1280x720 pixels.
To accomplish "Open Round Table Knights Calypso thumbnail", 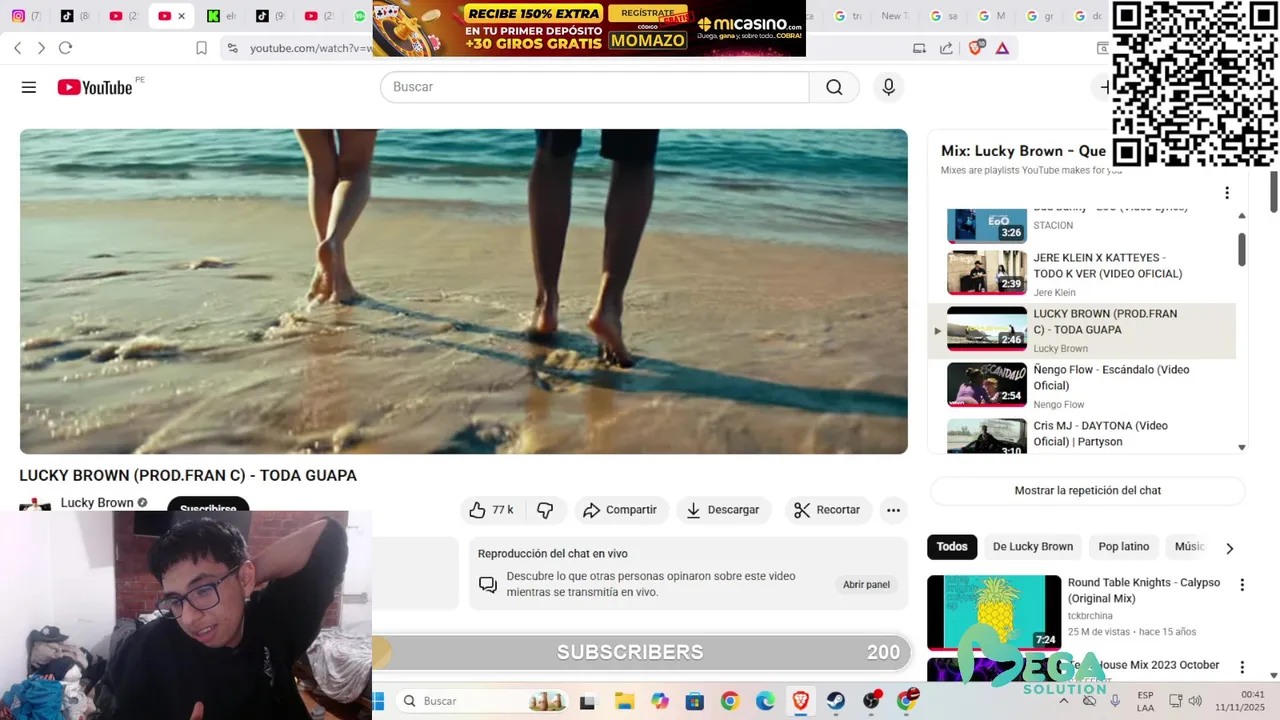I will click(994, 612).
